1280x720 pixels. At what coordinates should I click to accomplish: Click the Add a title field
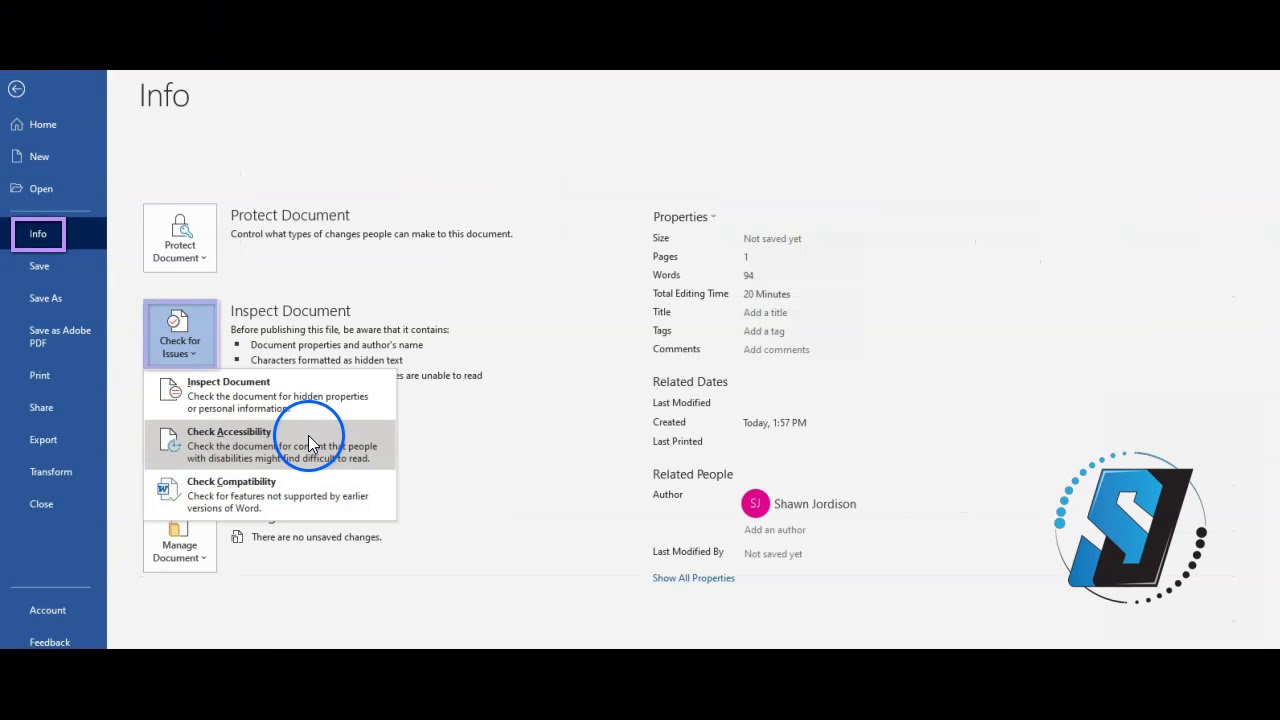pos(765,313)
